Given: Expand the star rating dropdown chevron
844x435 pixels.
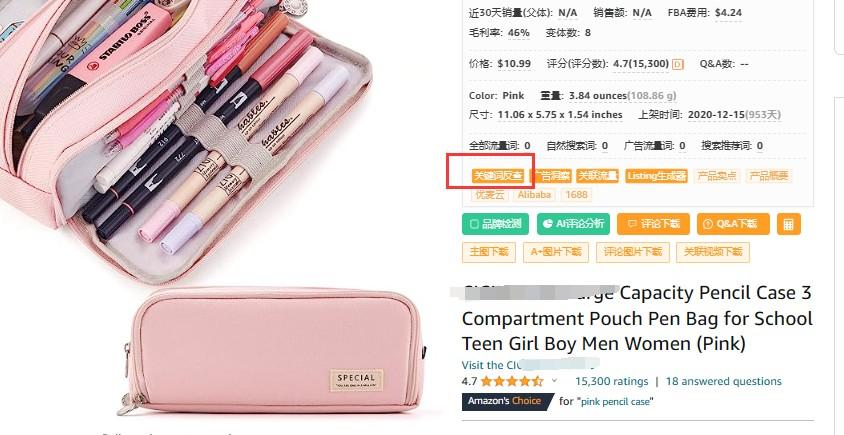Looking at the screenshot, I should pyautogui.click(x=554, y=381).
